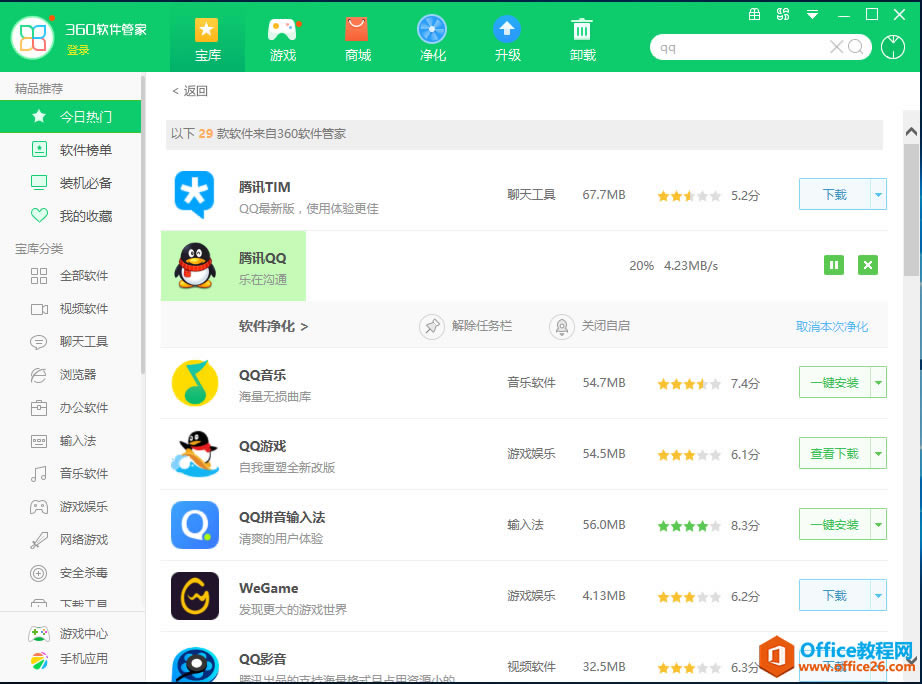Open 我的收藏 in the sidebar
Image resolution: width=922 pixels, height=684 pixels.
pyautogui.click(x=71, y=216)
